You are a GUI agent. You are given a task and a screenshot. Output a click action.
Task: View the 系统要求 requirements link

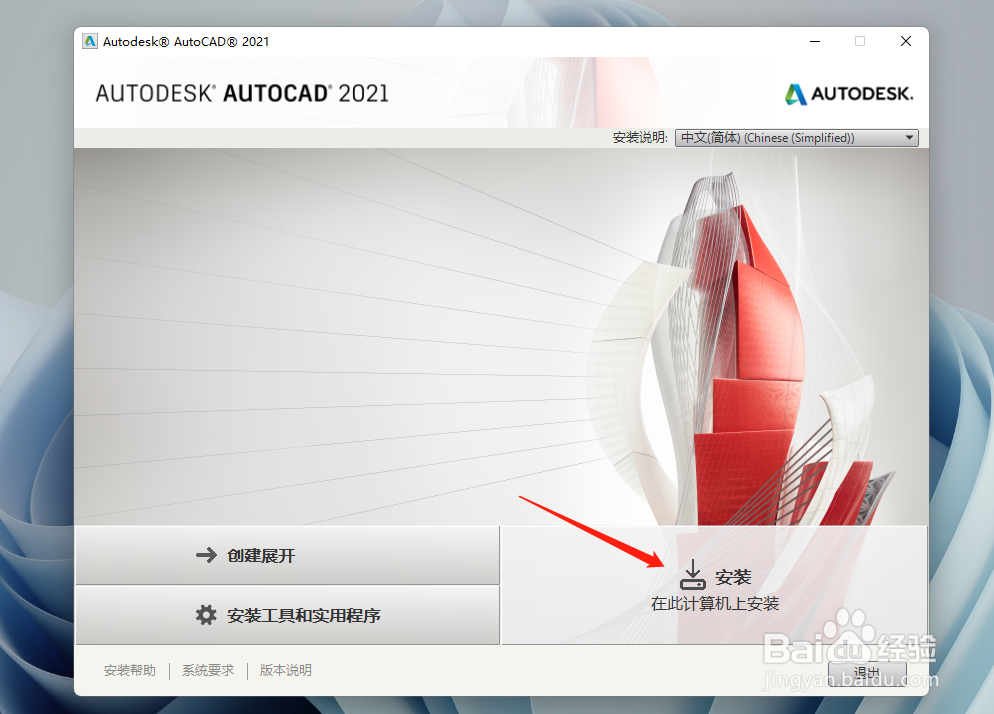coord(207,670)
